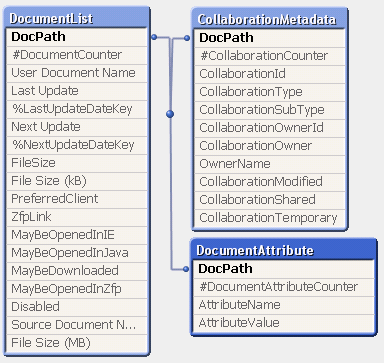Viewport: 384px width, 363px height.
Task: Click the connector dot beside DocumentList DocPath
Action: point(154,37)
